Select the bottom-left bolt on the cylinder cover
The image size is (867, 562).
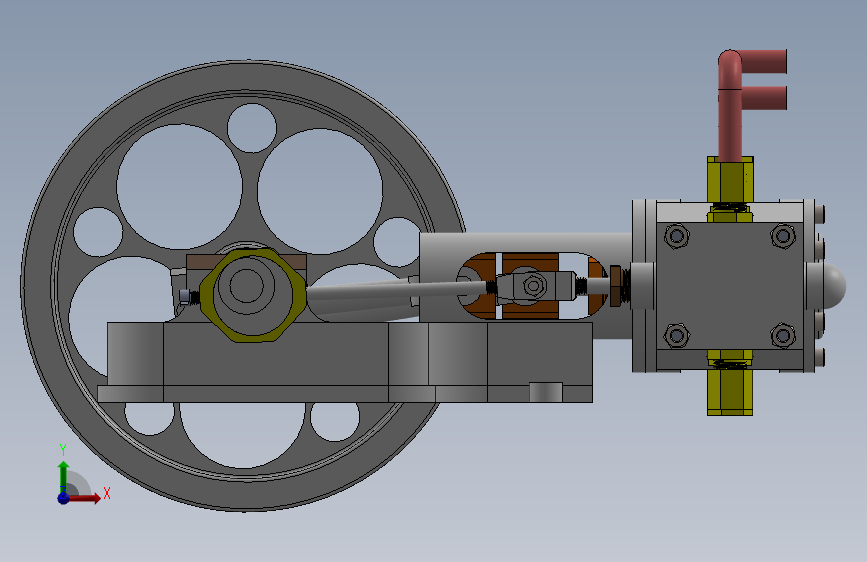676,335
